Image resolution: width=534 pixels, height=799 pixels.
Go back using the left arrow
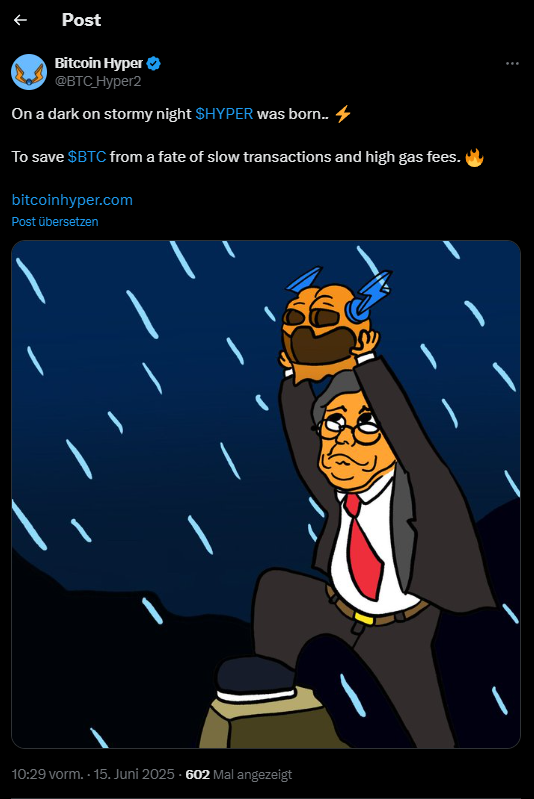20,20
